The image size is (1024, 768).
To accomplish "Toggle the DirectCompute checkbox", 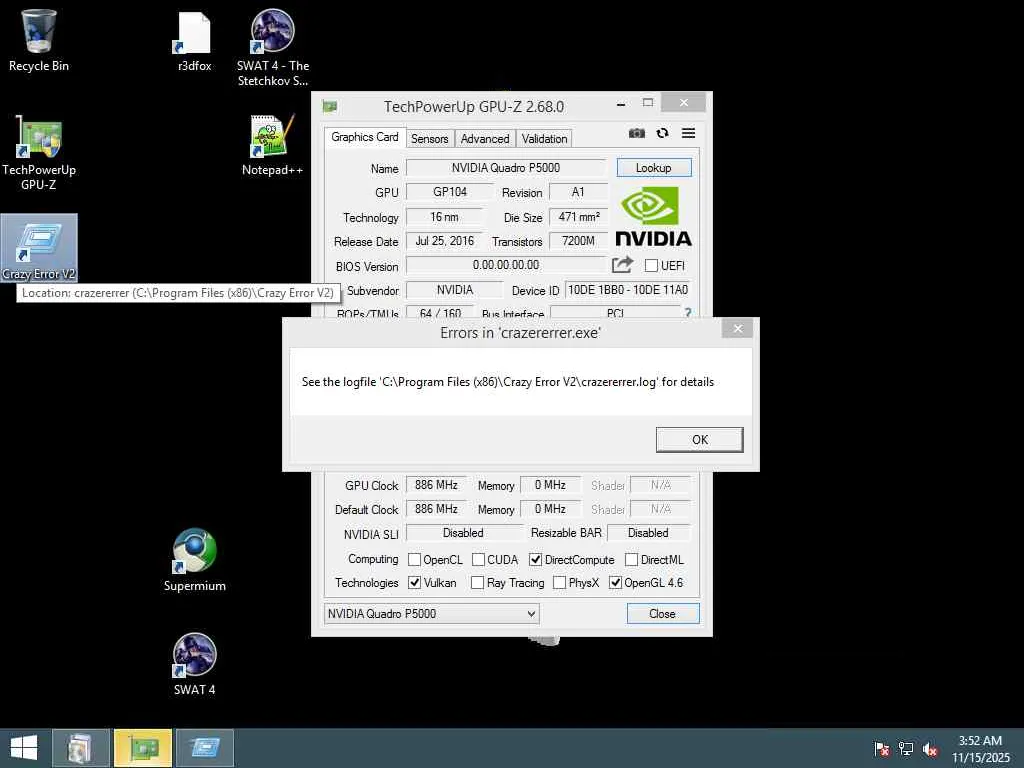I will coord(536,560).
